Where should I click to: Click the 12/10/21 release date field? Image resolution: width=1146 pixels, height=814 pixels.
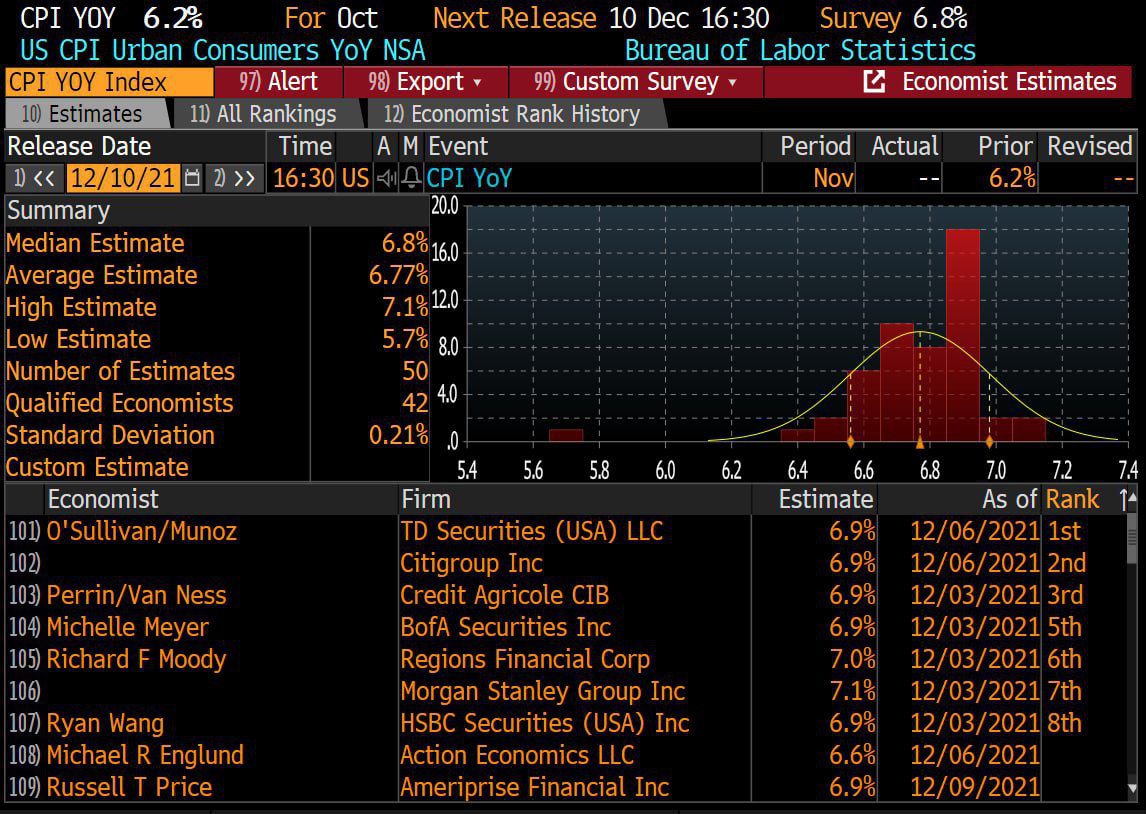(x=123, y=178)
